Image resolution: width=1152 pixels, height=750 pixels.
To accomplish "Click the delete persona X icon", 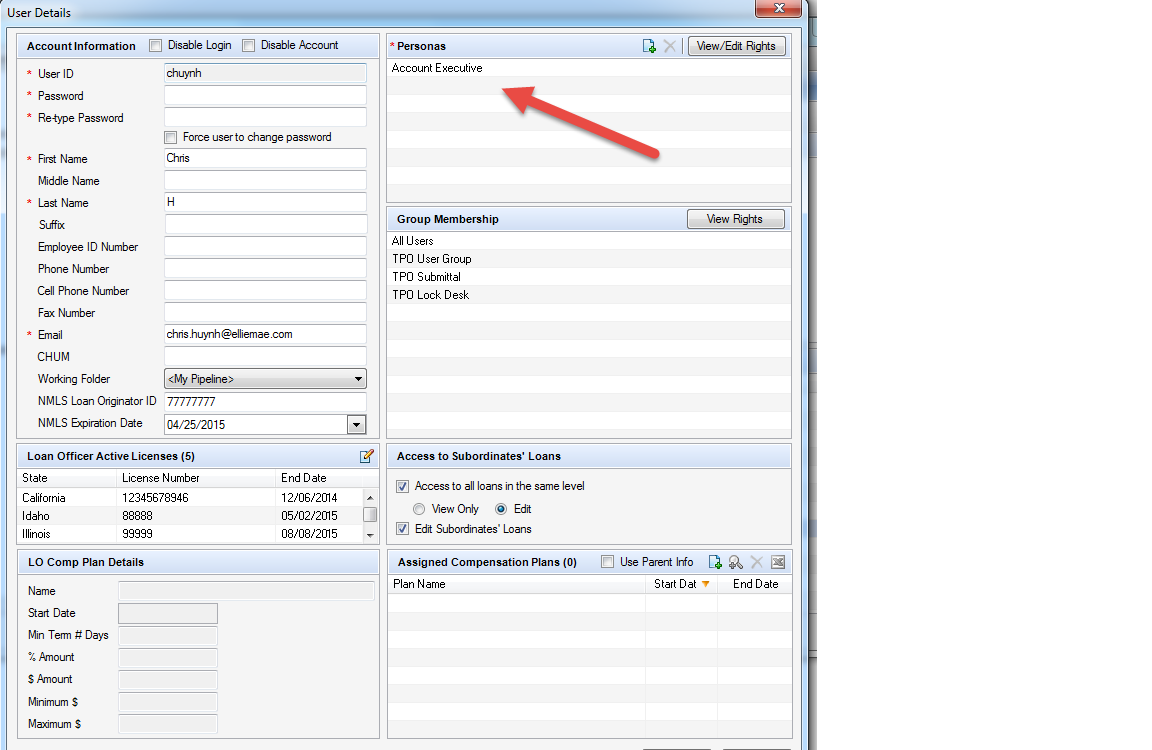I will click(670, 46).
